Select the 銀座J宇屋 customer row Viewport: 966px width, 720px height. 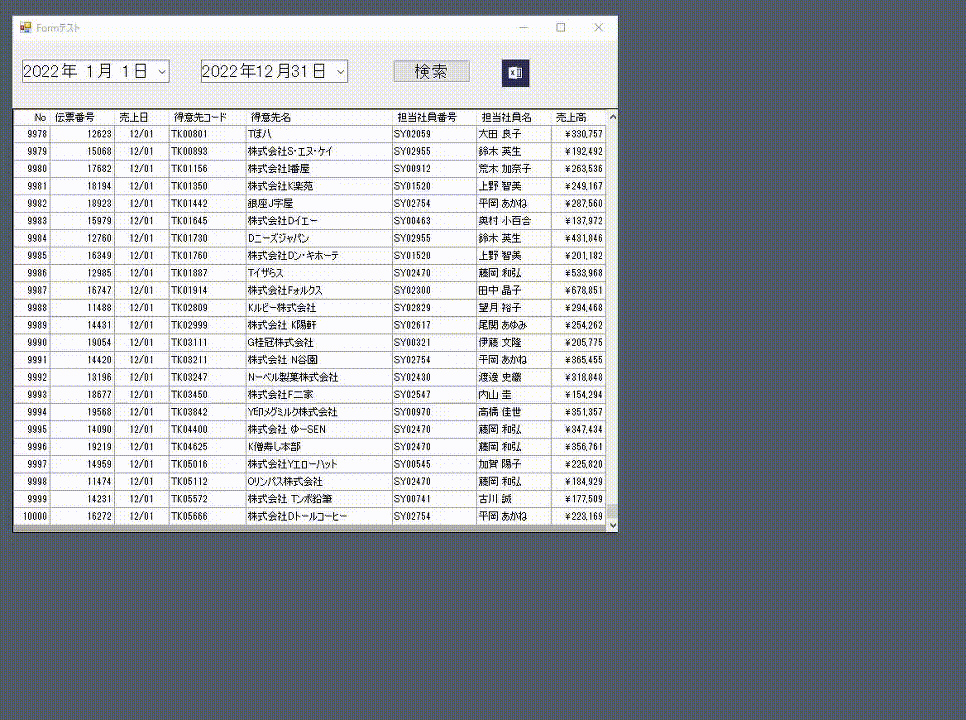pyautogui.click(x=270, y=203)
